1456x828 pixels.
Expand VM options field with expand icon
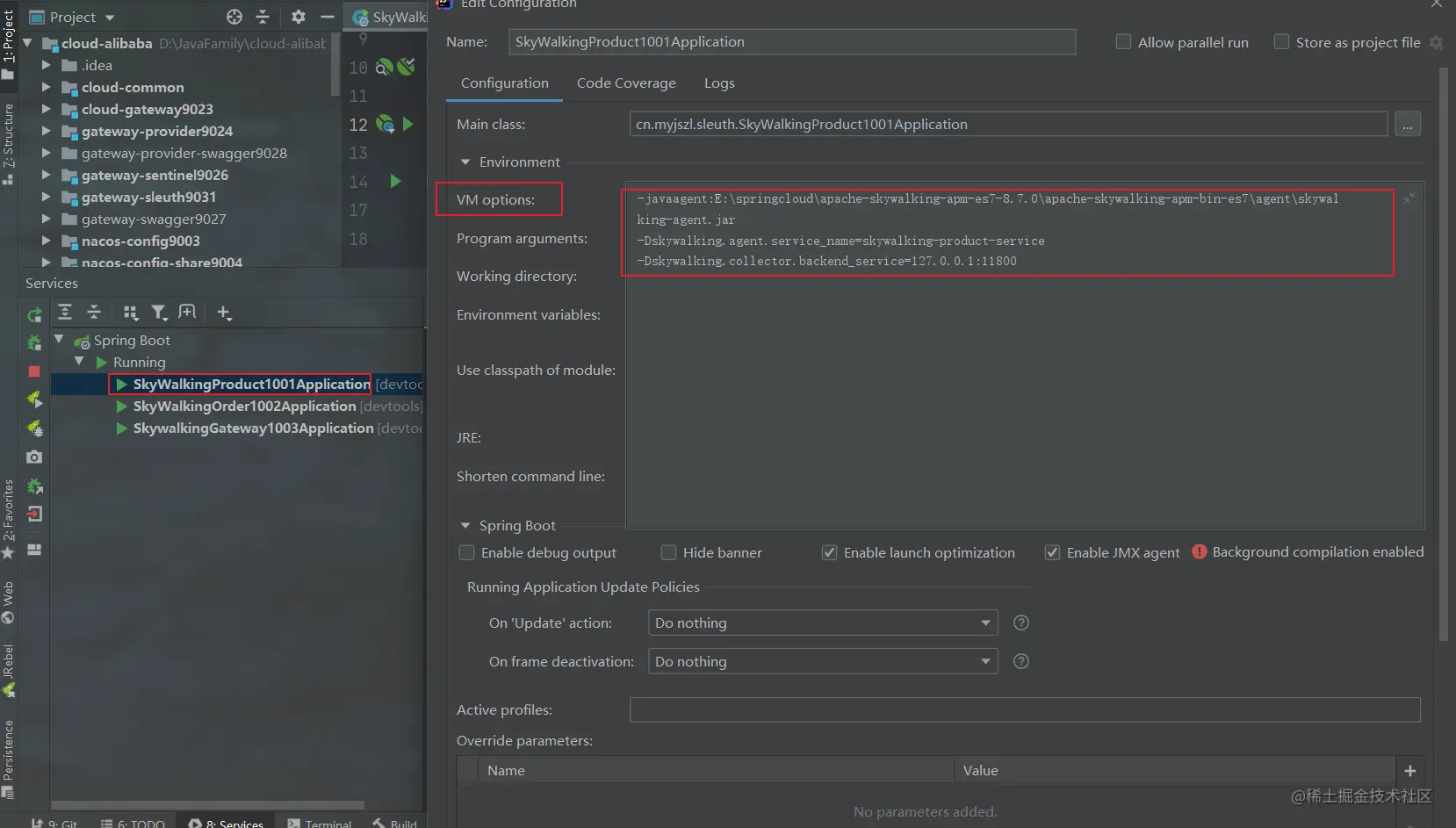click(1409, 198)
